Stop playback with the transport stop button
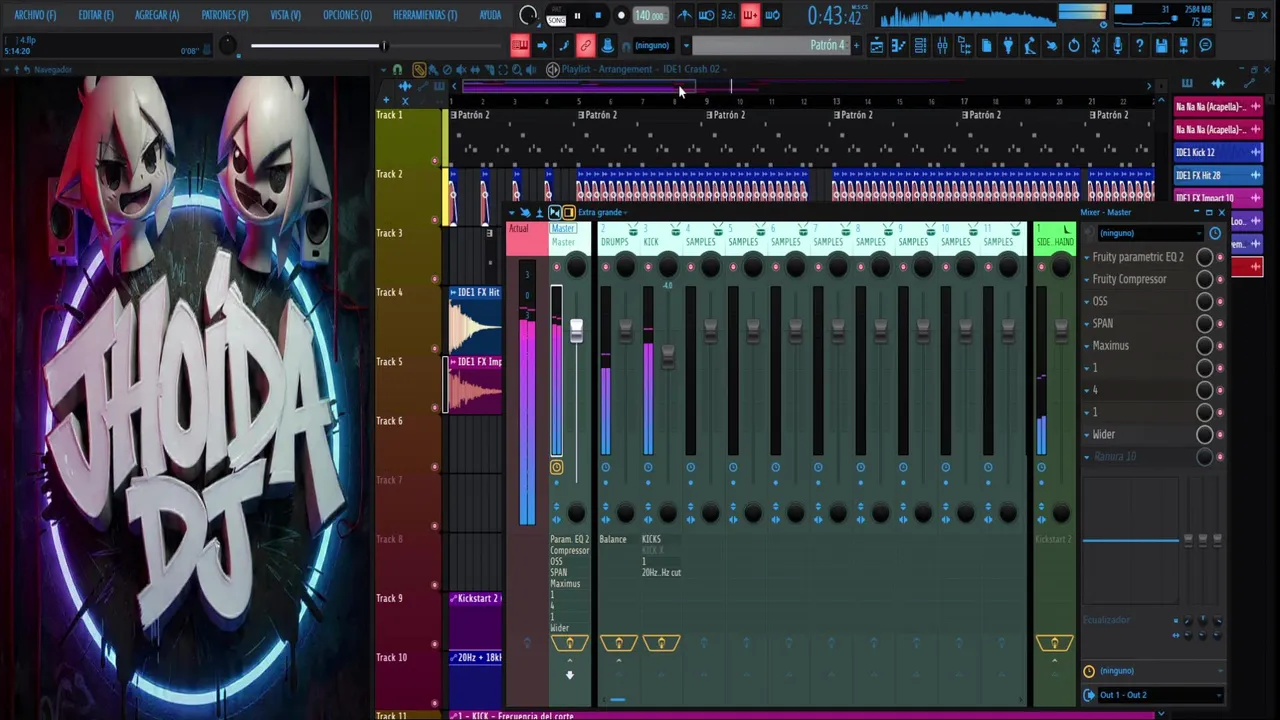This screenshot has height=720, width=1280. click(598, 15)
